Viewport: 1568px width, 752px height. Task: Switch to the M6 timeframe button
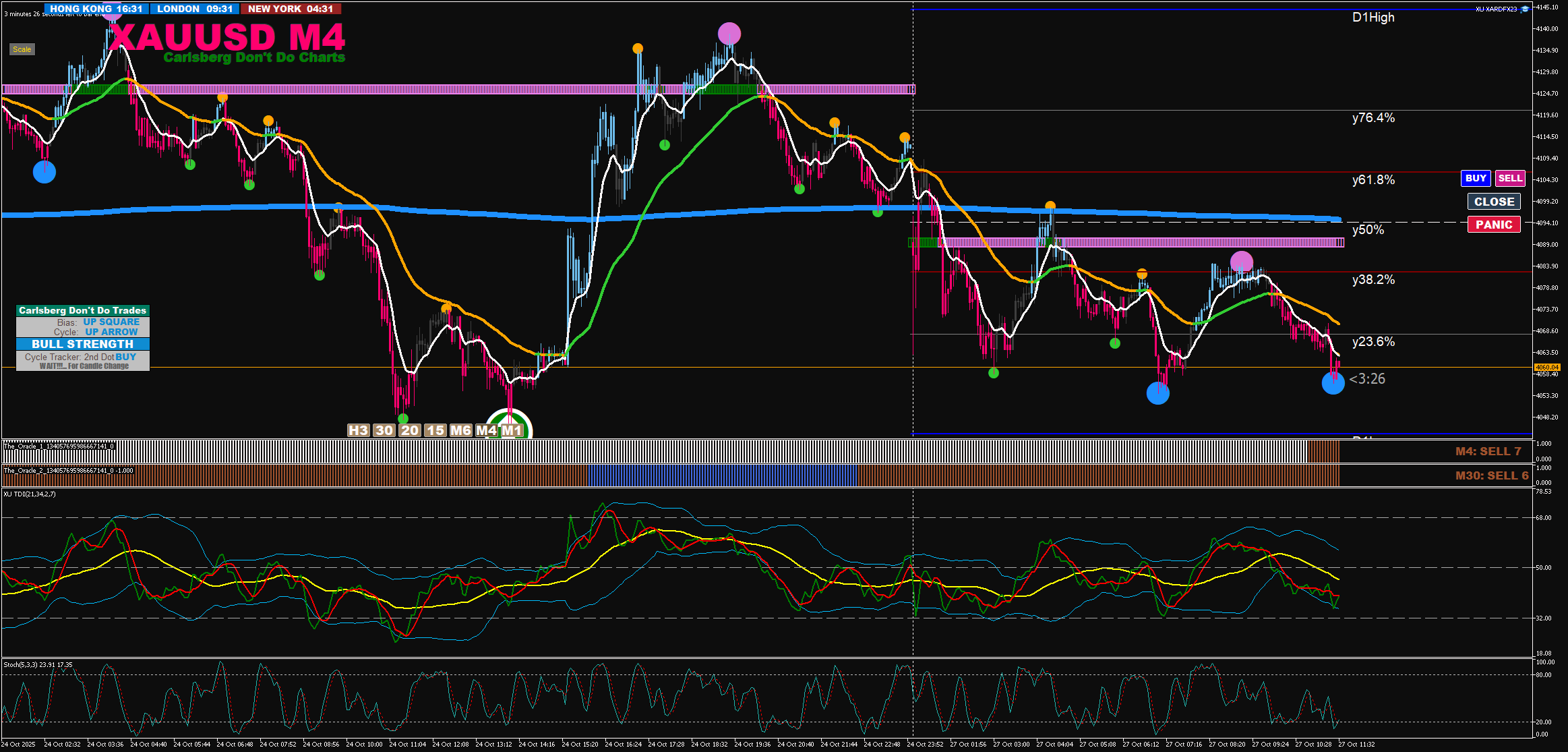[460, 430]
